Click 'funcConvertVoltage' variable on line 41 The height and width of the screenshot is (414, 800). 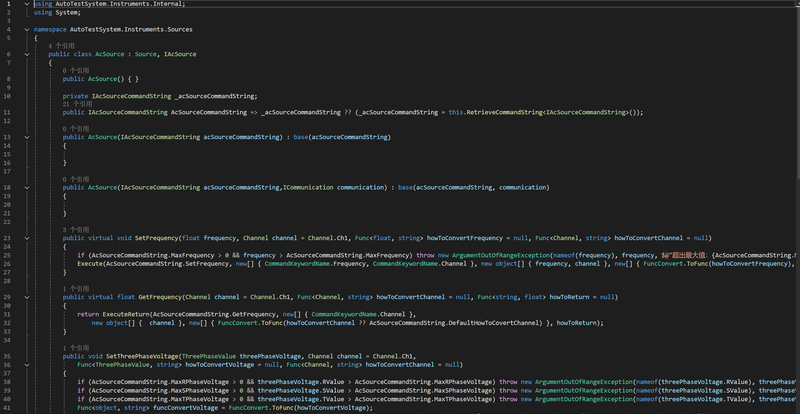coord(185,407)
